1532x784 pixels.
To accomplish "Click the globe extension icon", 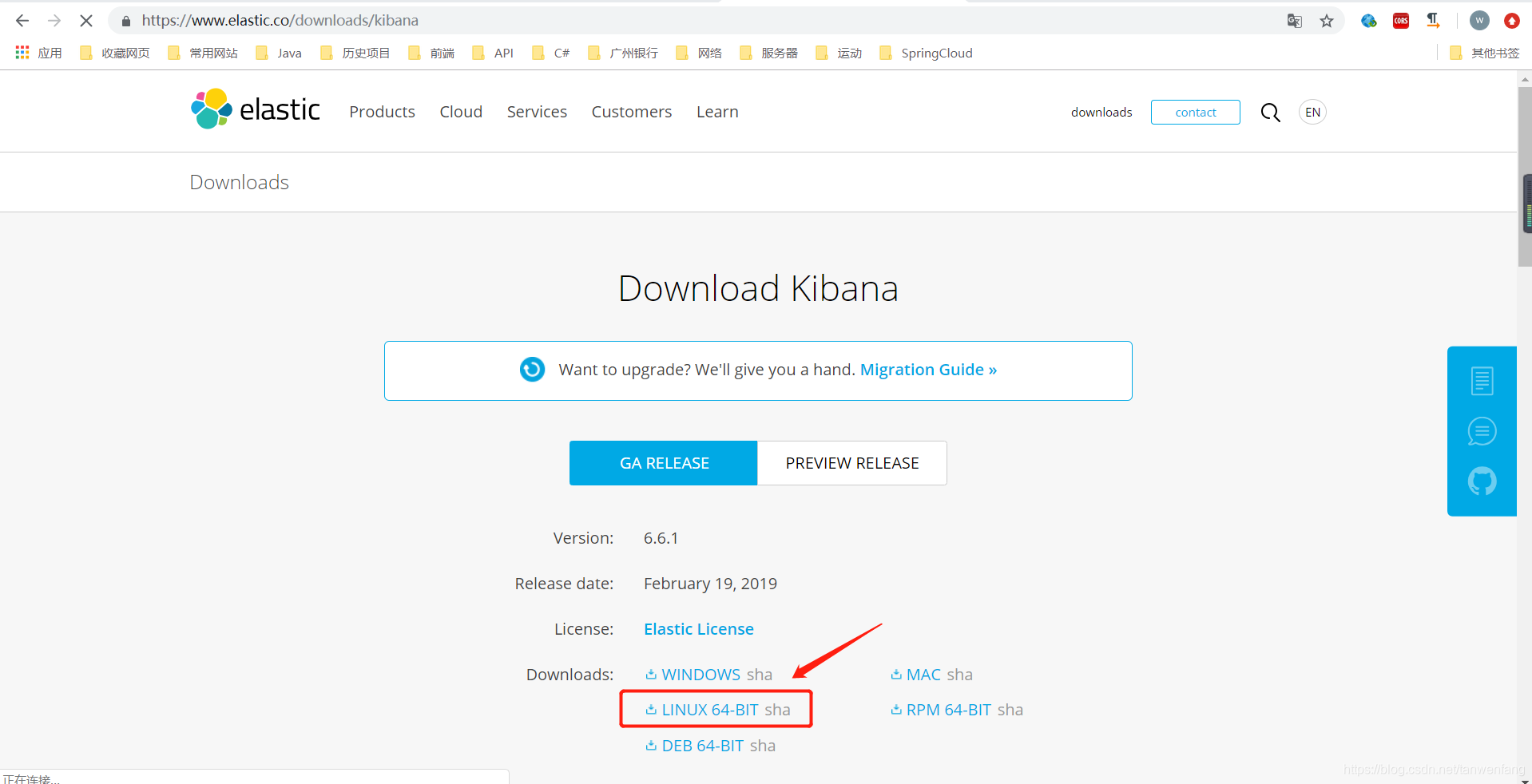I will 1369,21.
